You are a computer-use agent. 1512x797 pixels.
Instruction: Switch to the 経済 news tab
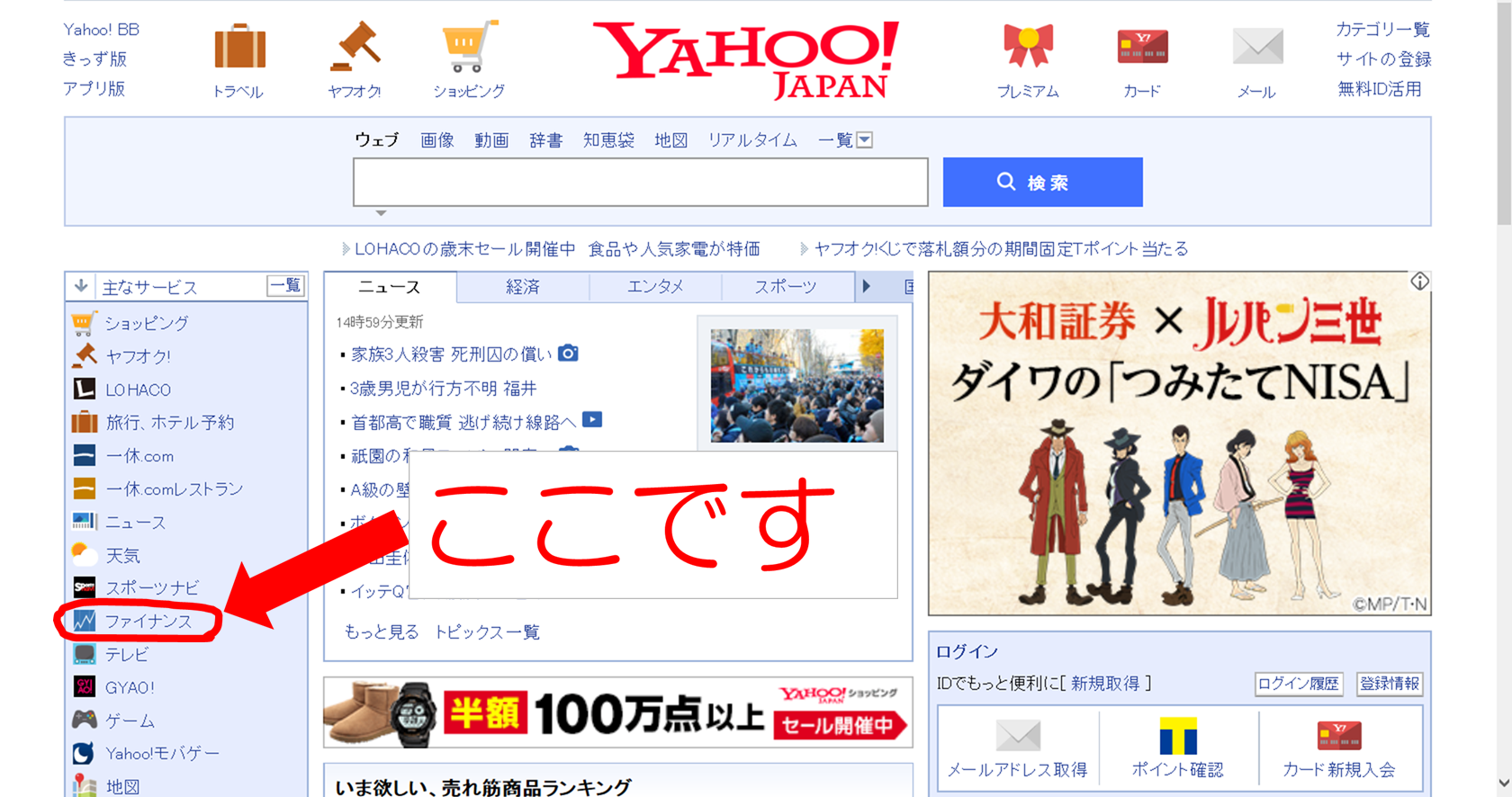tap(523, 287)
